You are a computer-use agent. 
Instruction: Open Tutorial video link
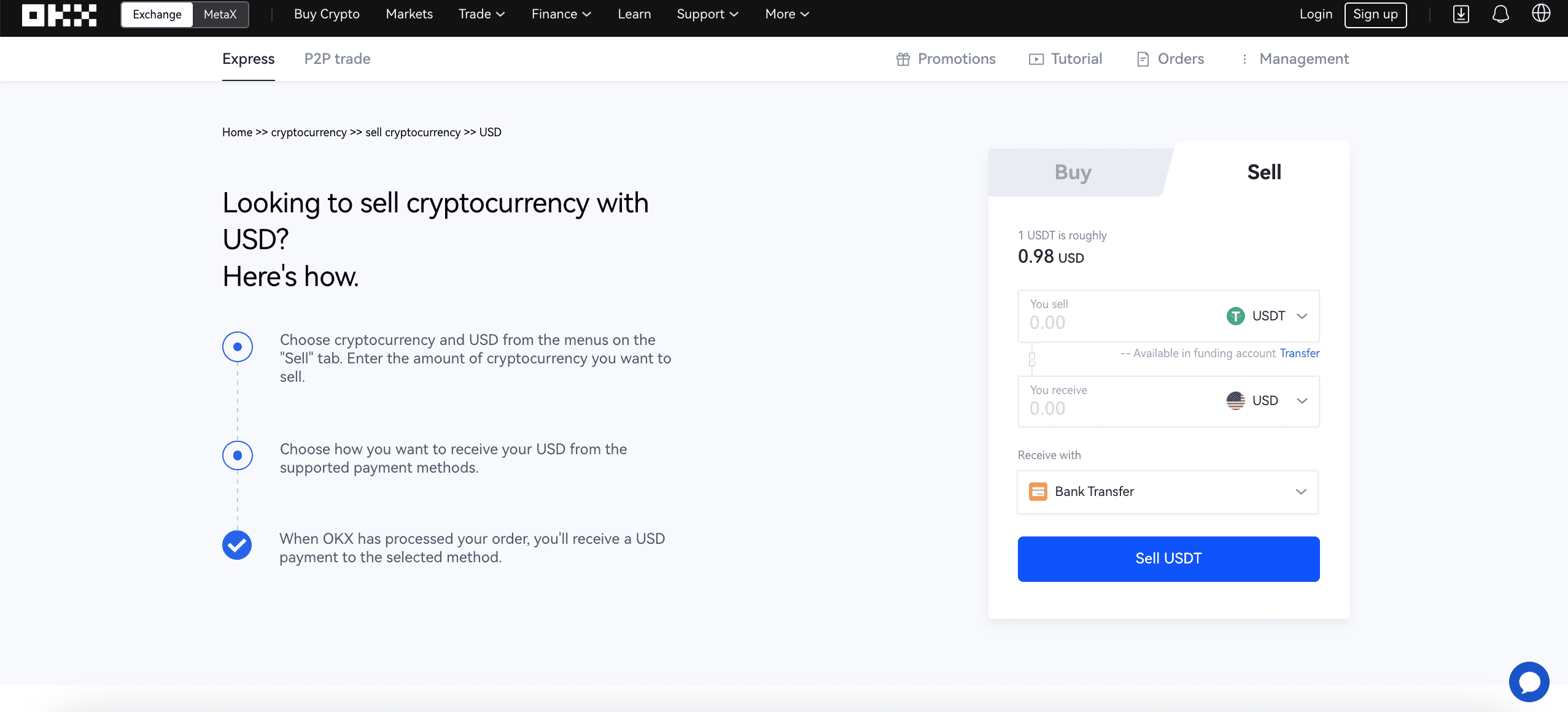click(x=1065, y=59)
